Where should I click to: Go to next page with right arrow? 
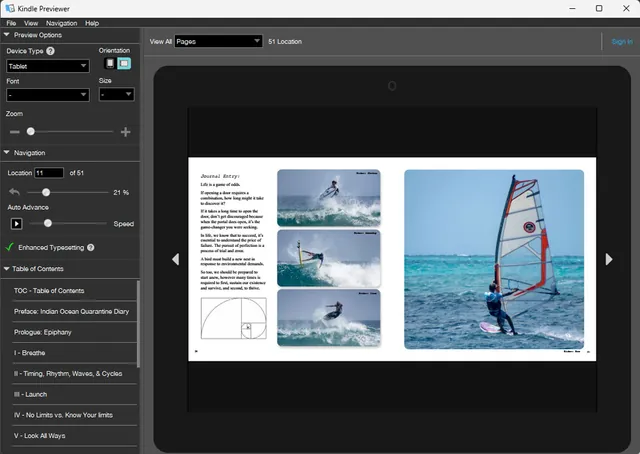[609, 259]
